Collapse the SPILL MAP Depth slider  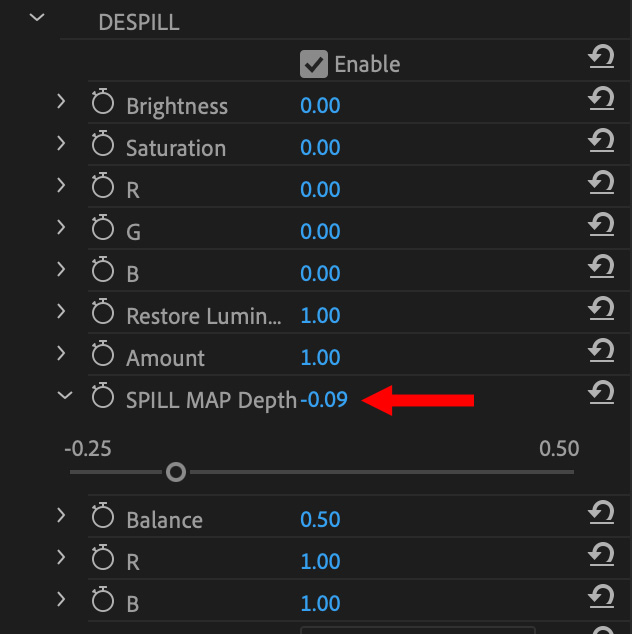[x=65, y=396]
